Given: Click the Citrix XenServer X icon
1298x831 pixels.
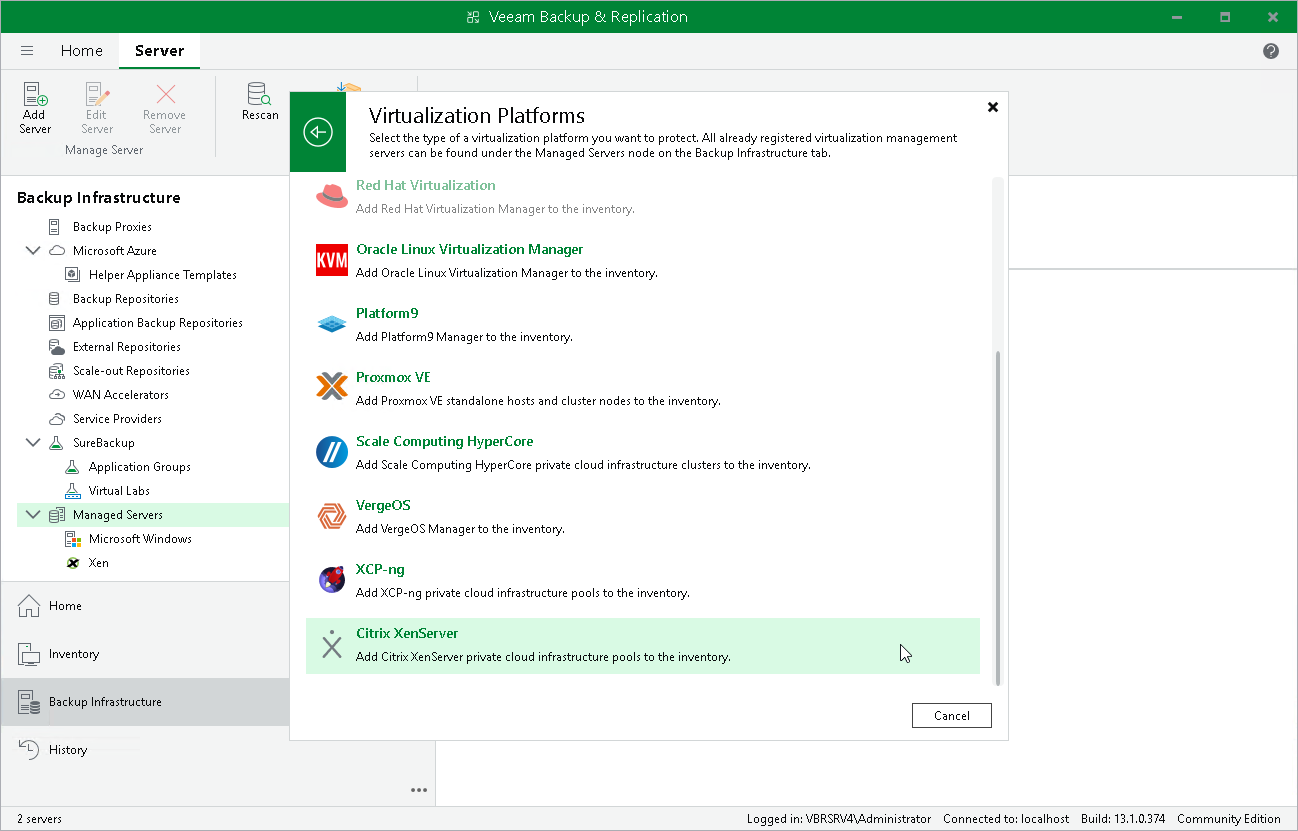Looking at the screenshot, I should click(x=332, y=644).
